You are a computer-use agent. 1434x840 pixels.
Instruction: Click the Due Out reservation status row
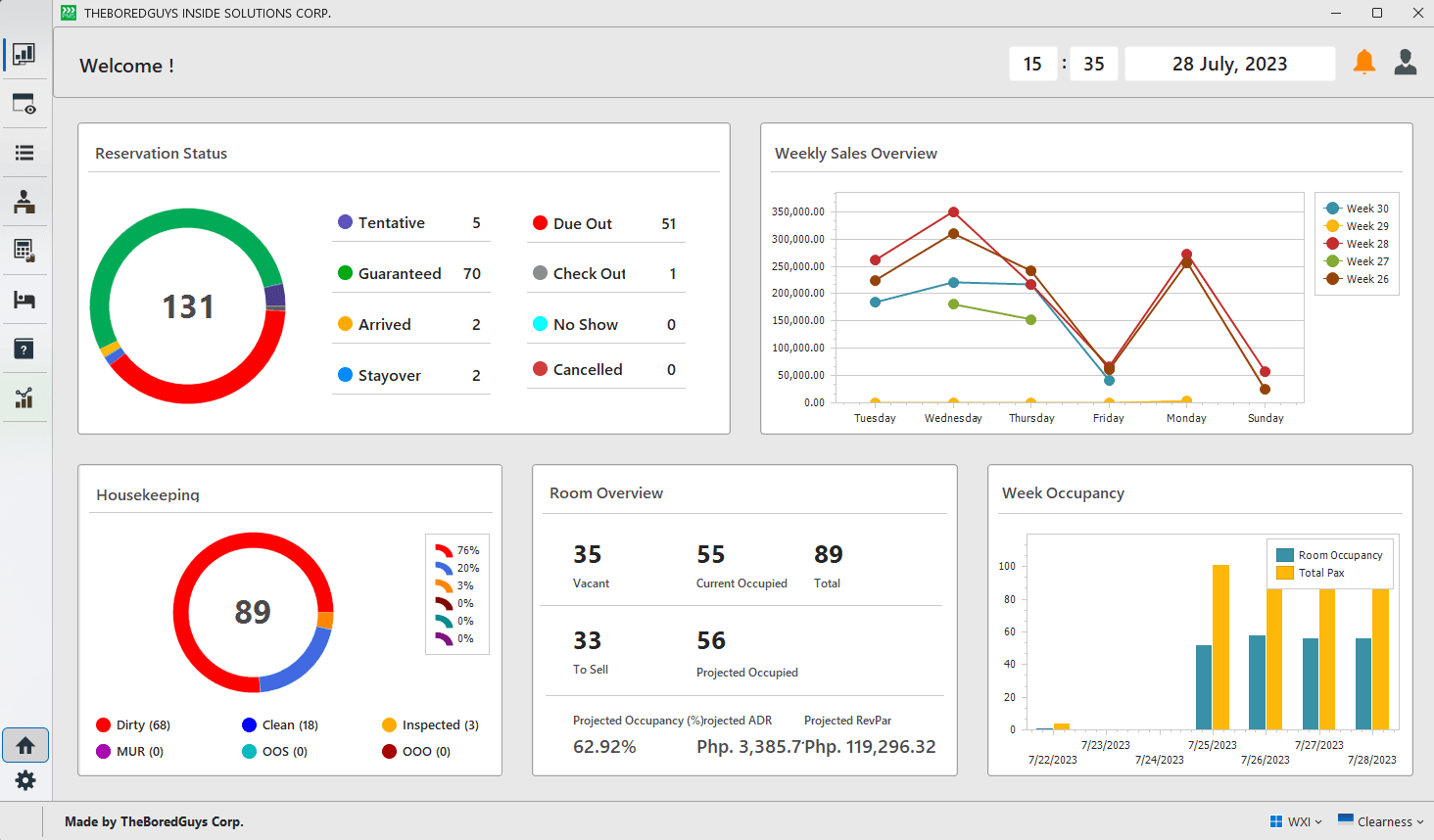(604, 223)
